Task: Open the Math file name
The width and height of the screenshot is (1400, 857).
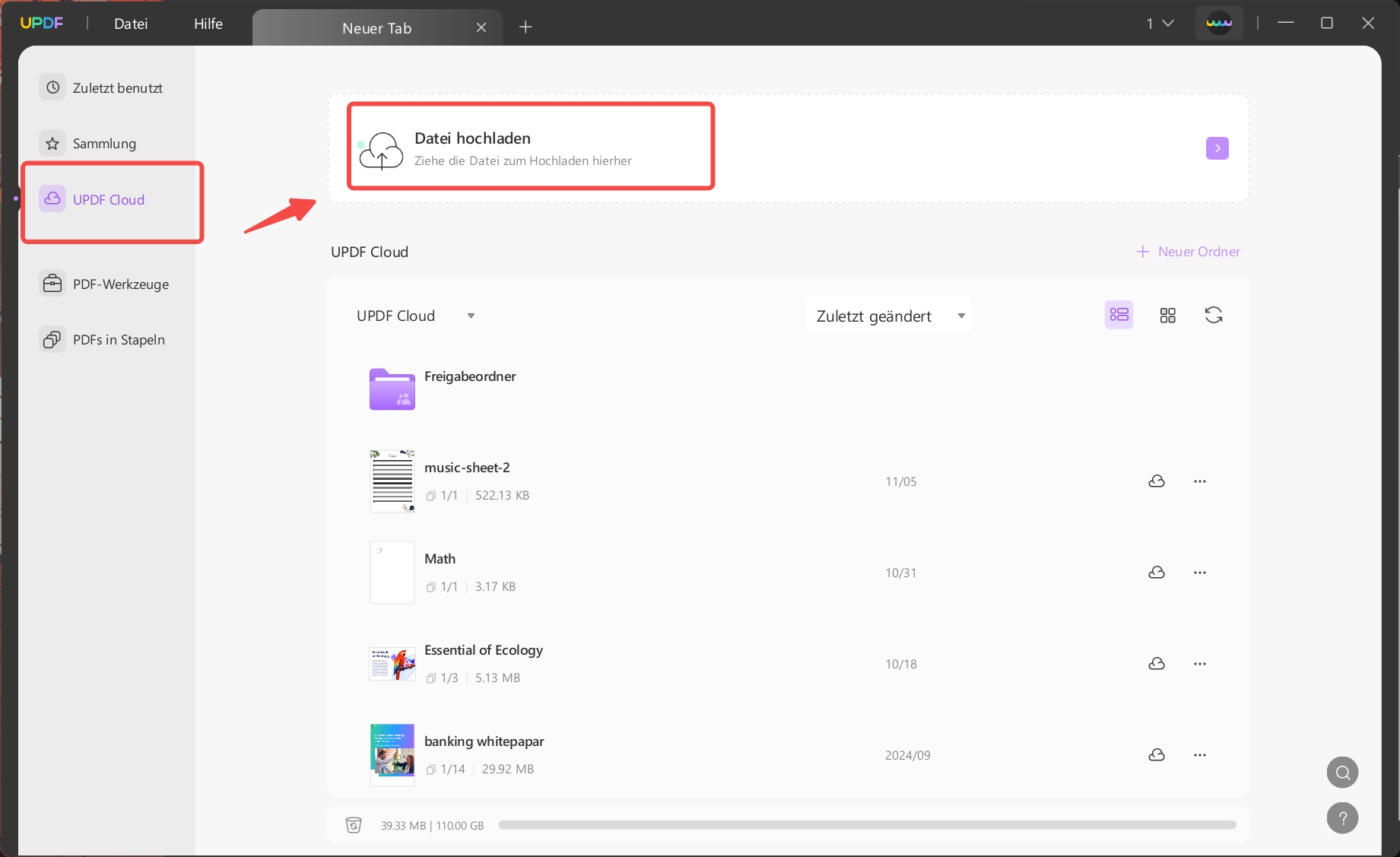Action: coord(440,559)
